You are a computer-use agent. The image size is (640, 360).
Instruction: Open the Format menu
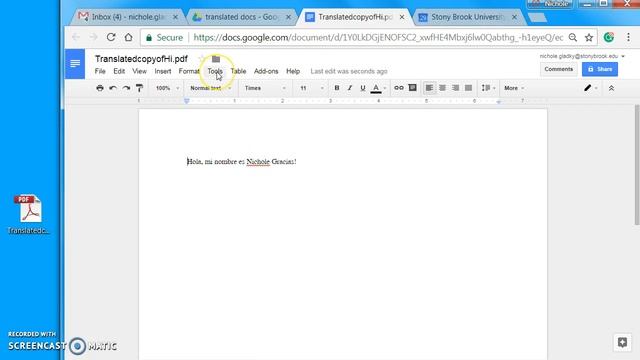189,71
